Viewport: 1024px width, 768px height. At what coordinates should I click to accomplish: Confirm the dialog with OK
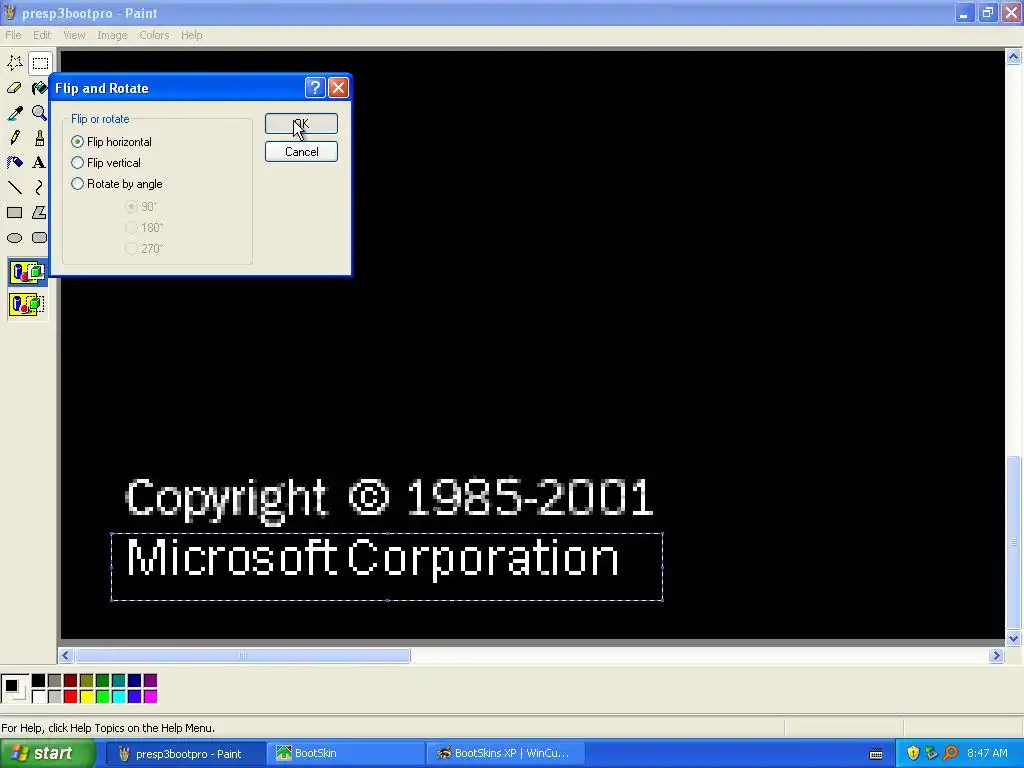click(x=301, y=123)
